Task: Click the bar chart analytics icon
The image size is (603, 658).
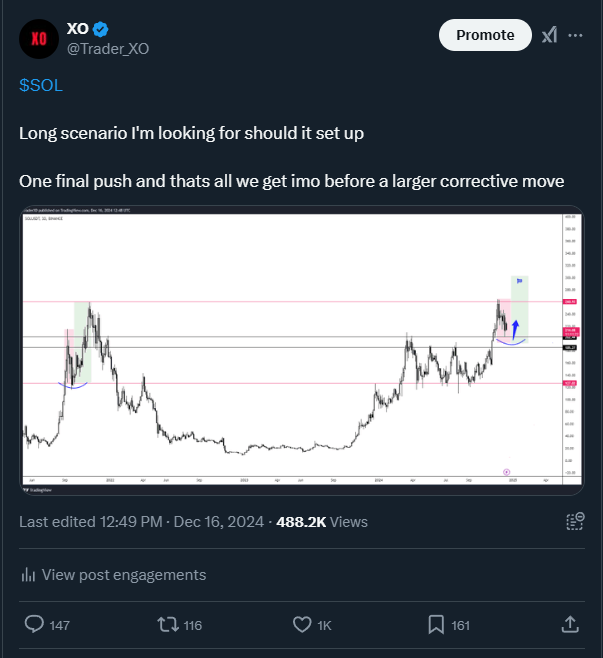Action: (28, 574)
